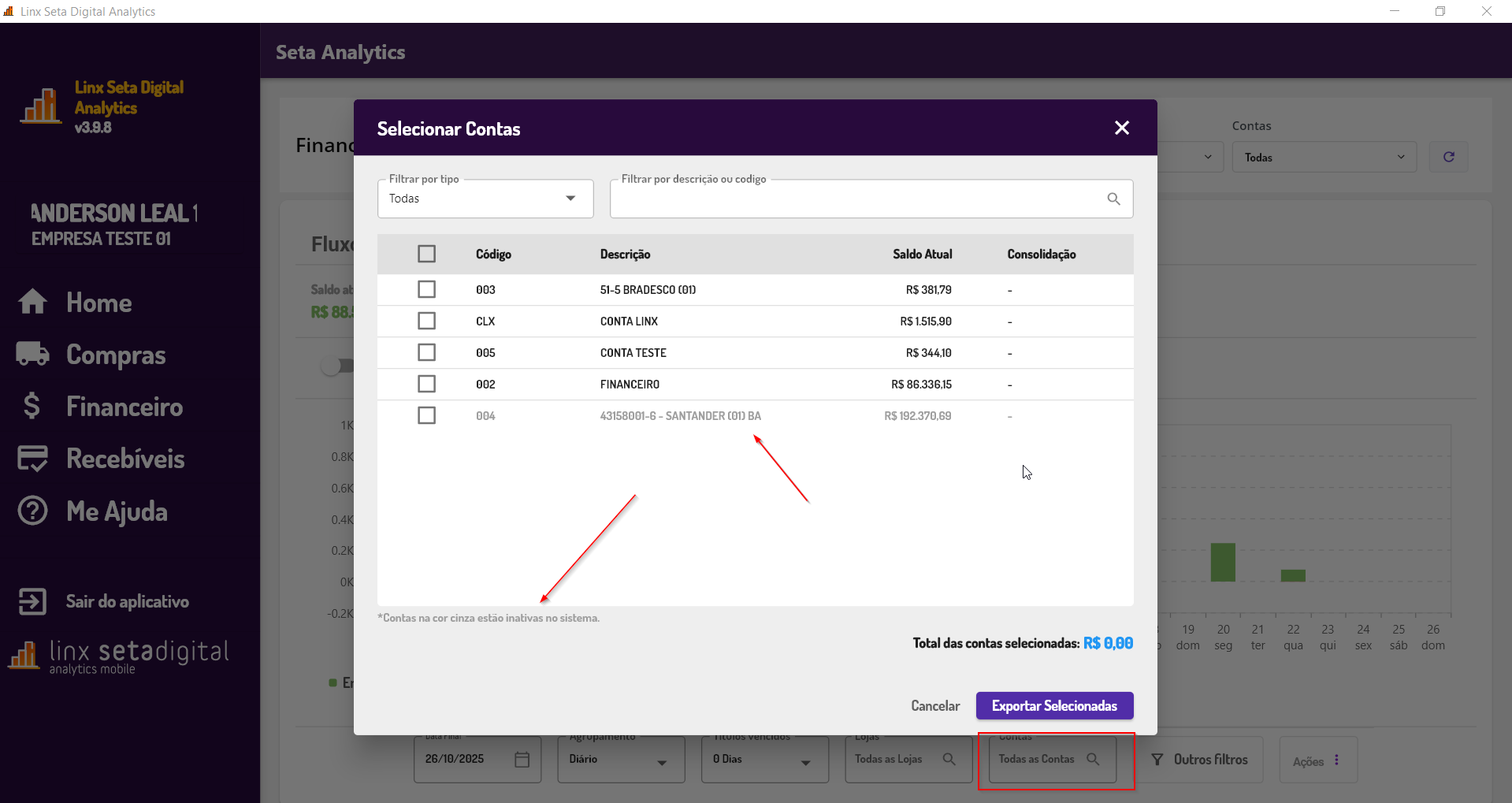Image resolution: width=1512 pixels, height=803 pixels.
Task: Click the Compras truck icon
Action: (x=33, y=354)
